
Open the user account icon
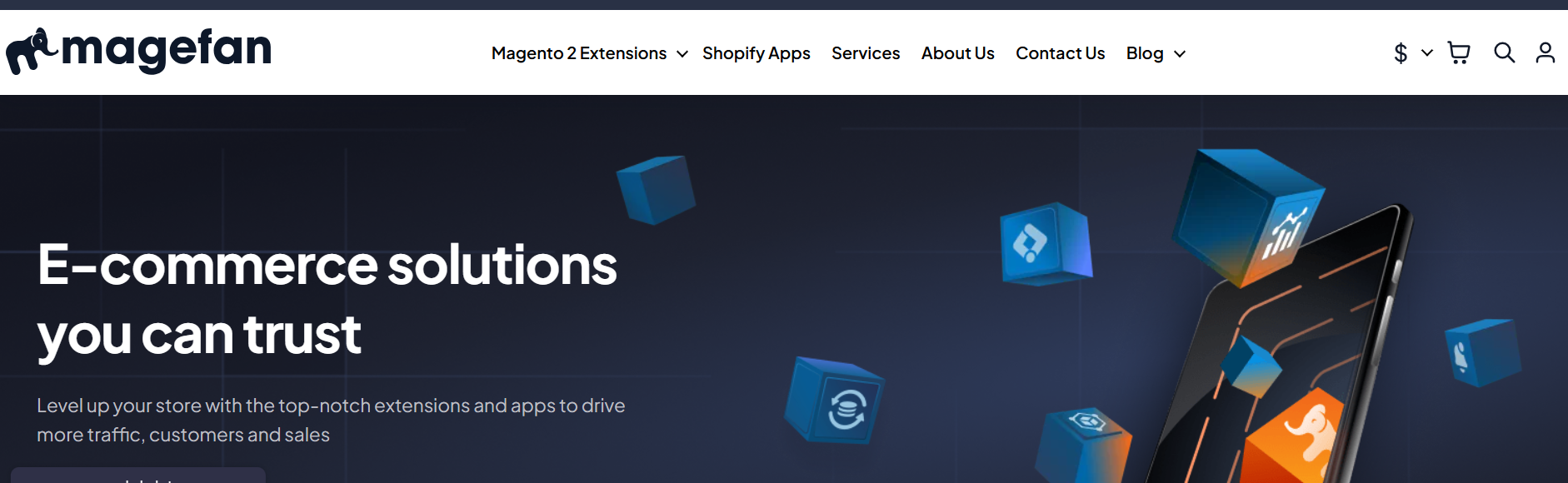(x=1546, y=53)
